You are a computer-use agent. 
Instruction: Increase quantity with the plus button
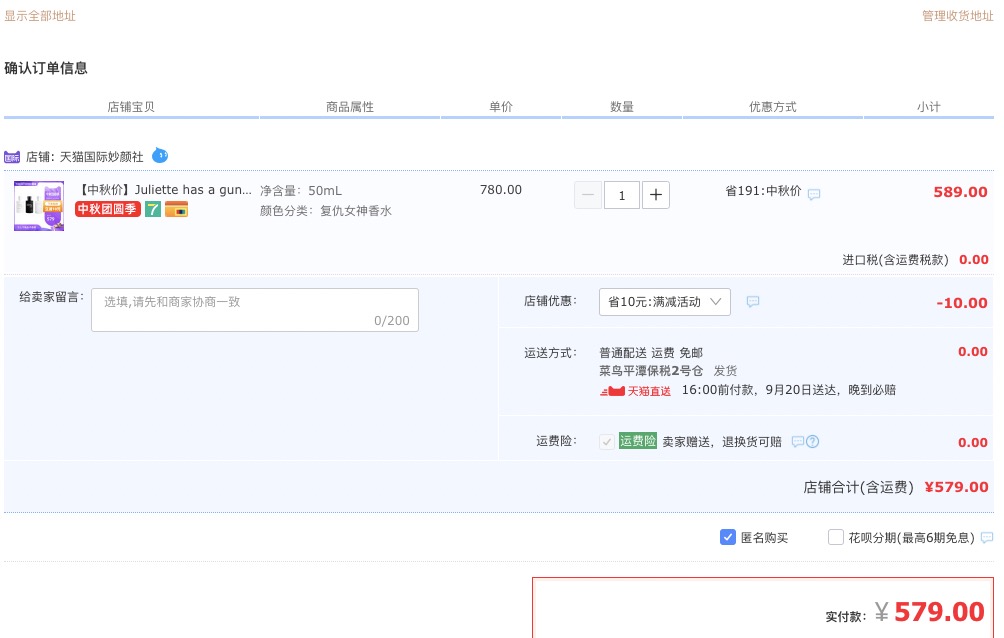point(656,195)
